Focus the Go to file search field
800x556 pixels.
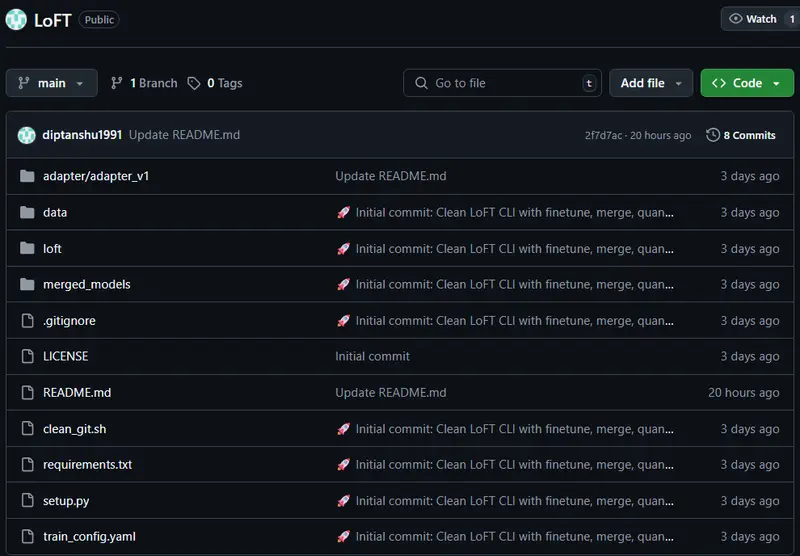click(502, 83)
